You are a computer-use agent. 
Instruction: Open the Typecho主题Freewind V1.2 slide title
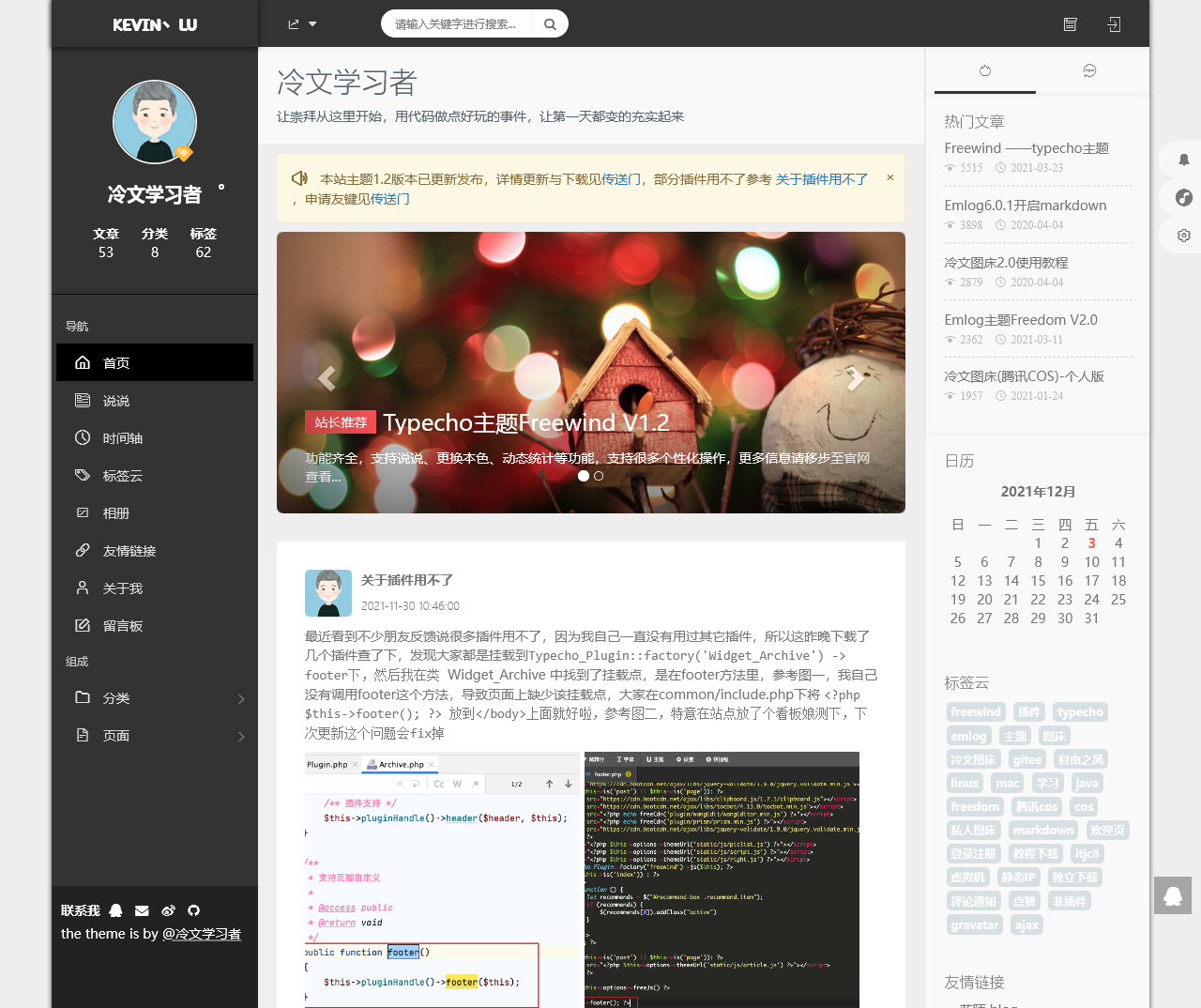526,422
